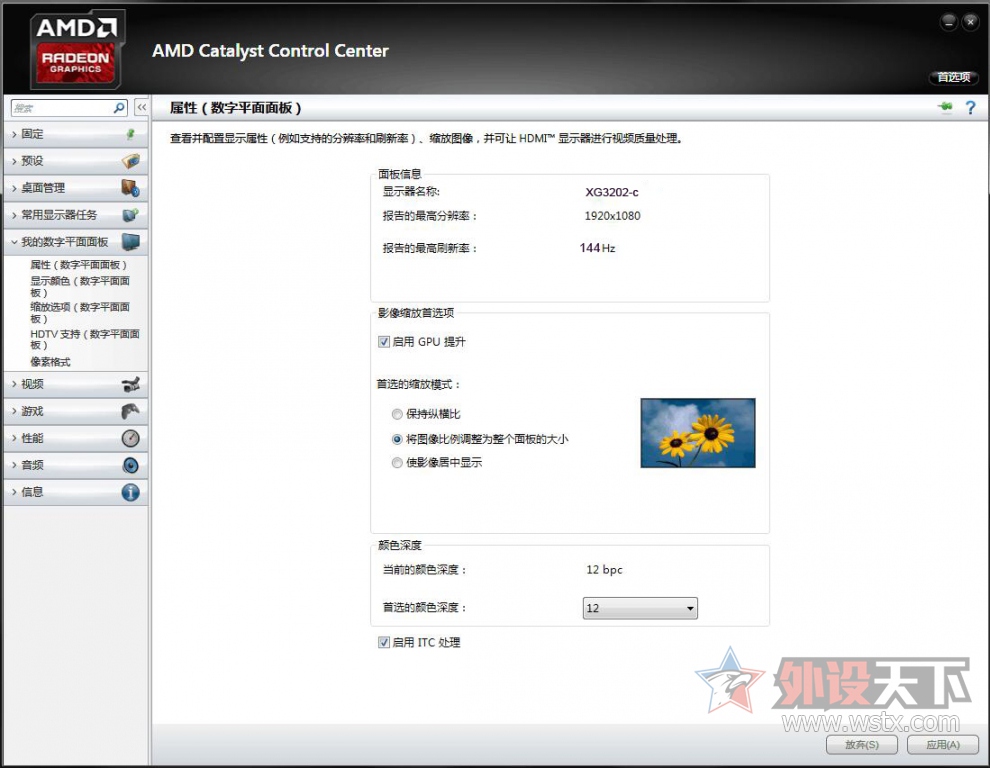Viewport: 990px width, 768px height.
Task: Expand the 视频 section
Action: 76,384
